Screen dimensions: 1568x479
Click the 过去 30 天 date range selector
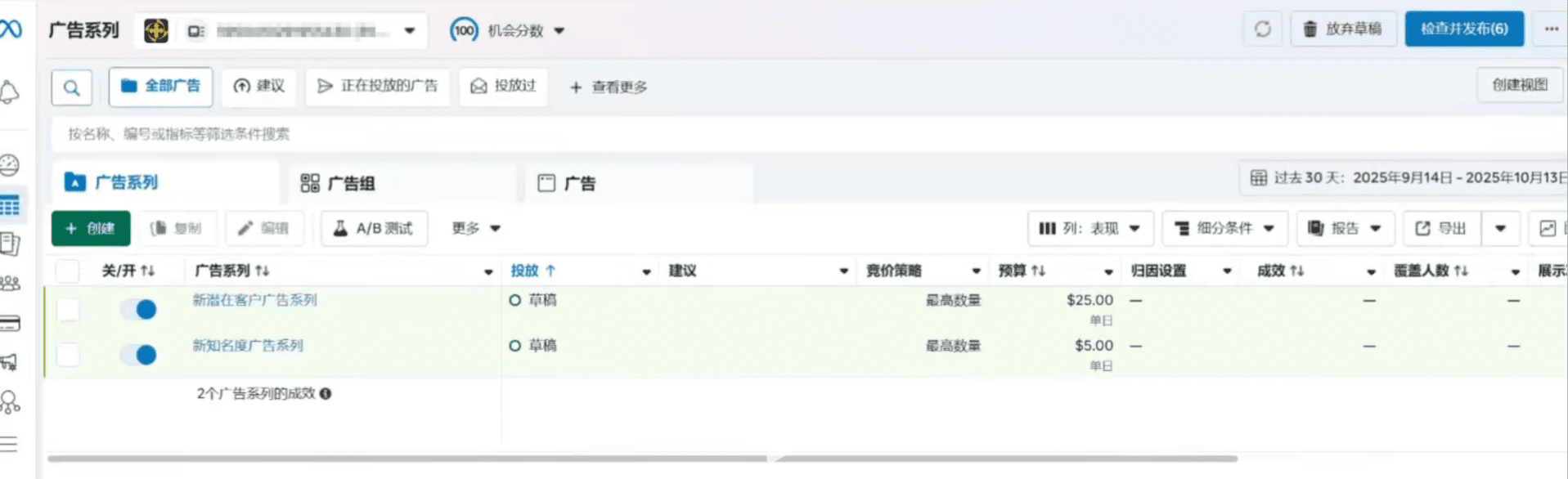pyautogui.click(x=1404, y=177)
